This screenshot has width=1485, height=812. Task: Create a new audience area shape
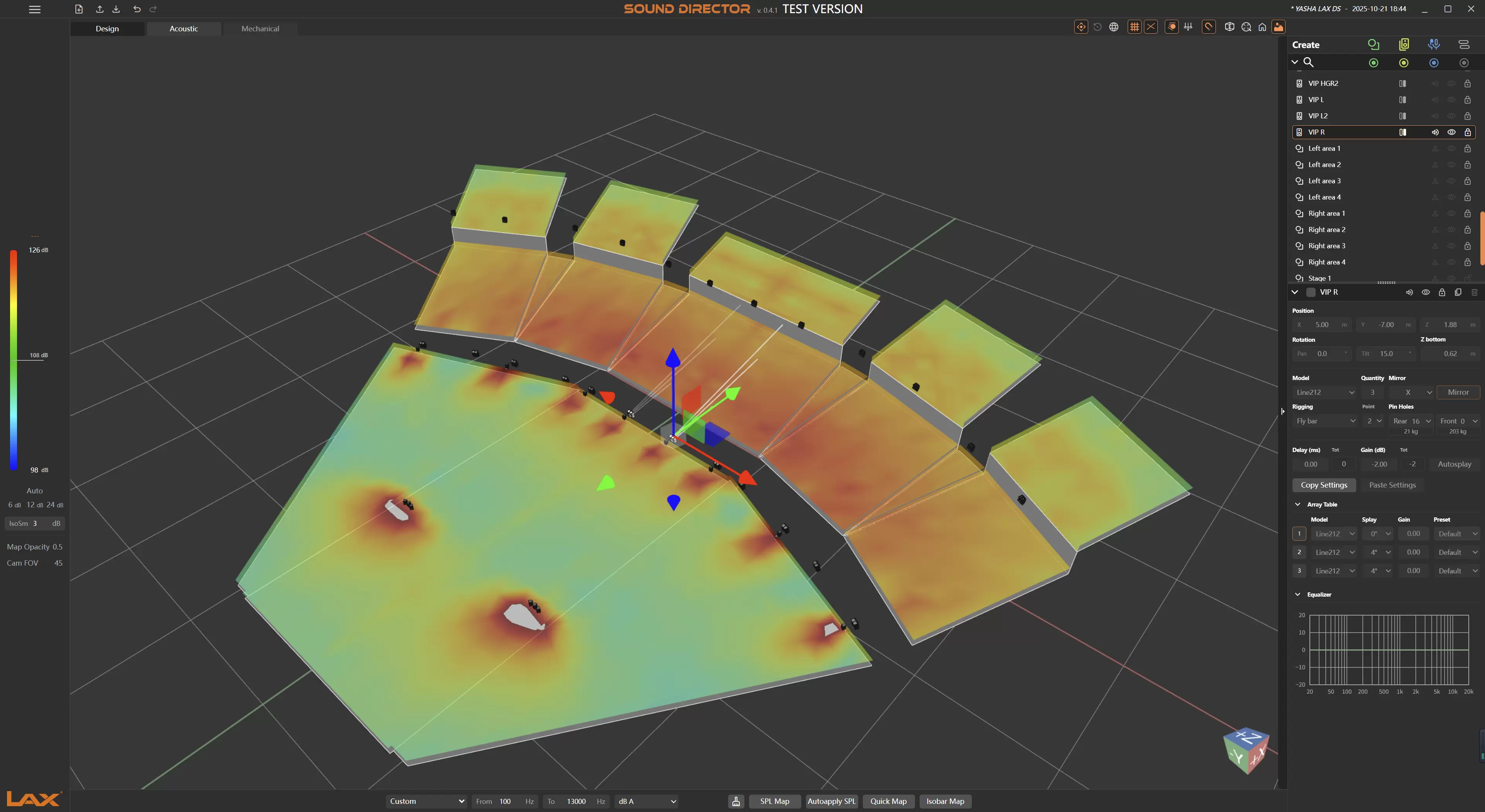click(1373, 44)
